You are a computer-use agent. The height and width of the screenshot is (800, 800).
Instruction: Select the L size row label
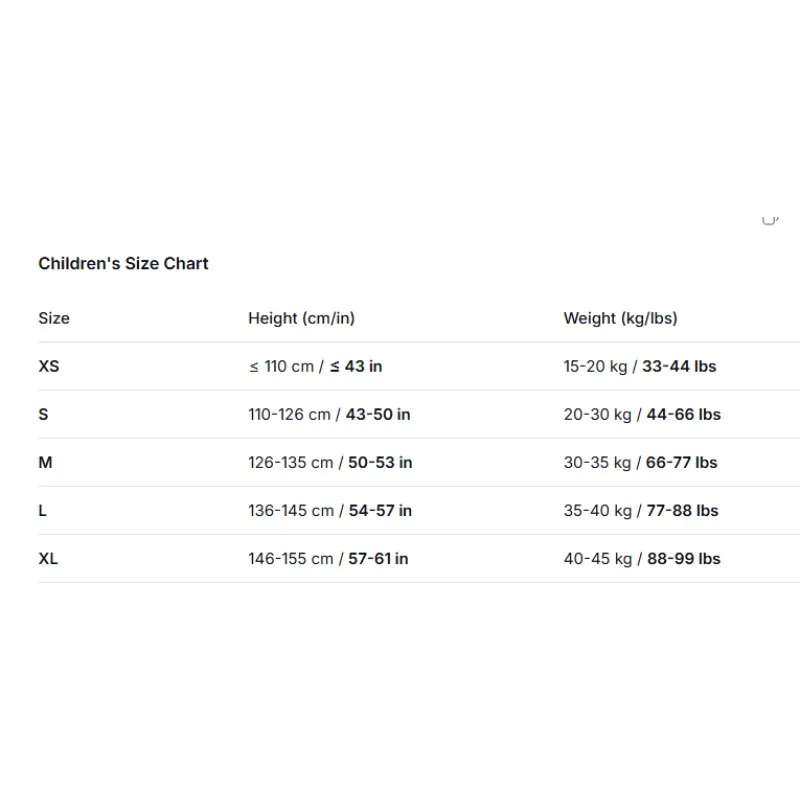(42, 510)
